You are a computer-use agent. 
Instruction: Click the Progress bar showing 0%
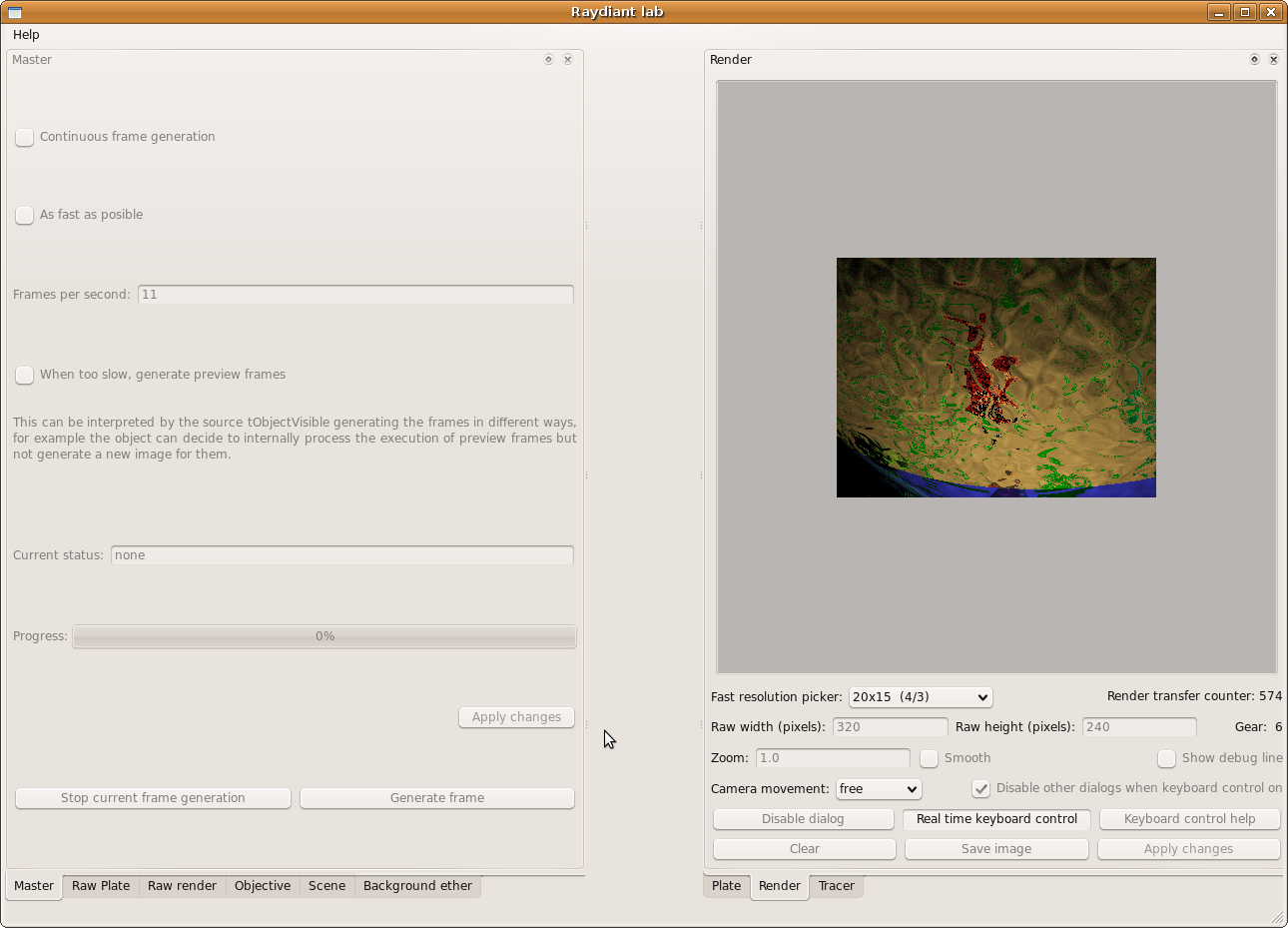pos(324,636)
